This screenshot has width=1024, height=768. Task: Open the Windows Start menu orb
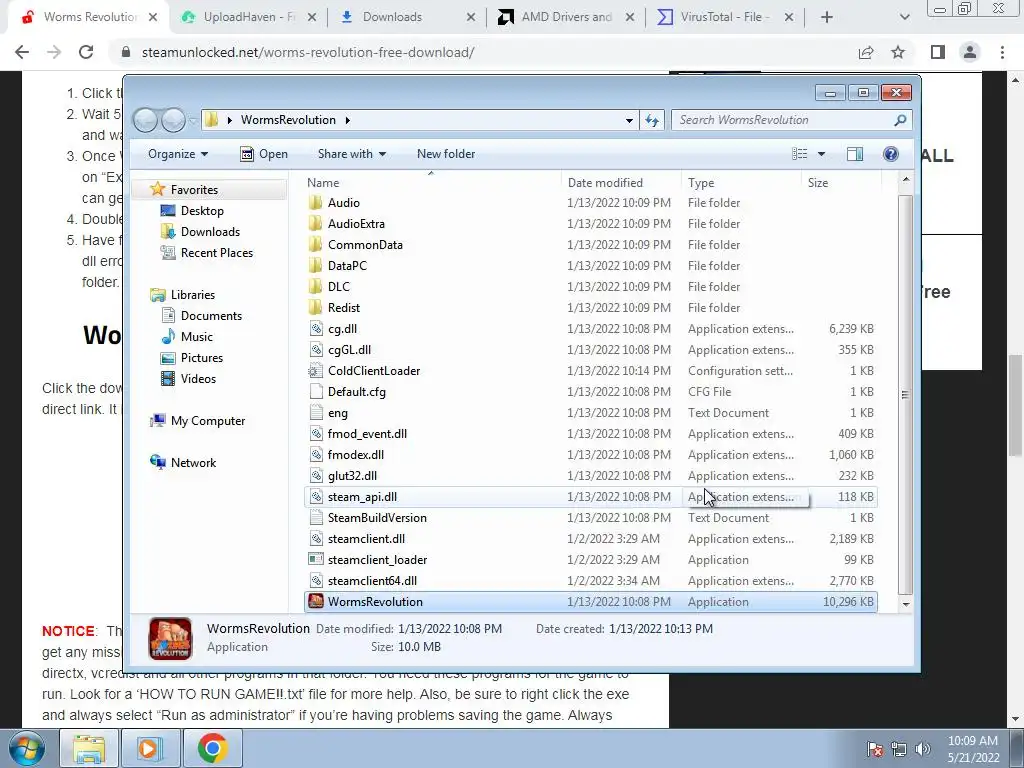click(x=27, y=748)
